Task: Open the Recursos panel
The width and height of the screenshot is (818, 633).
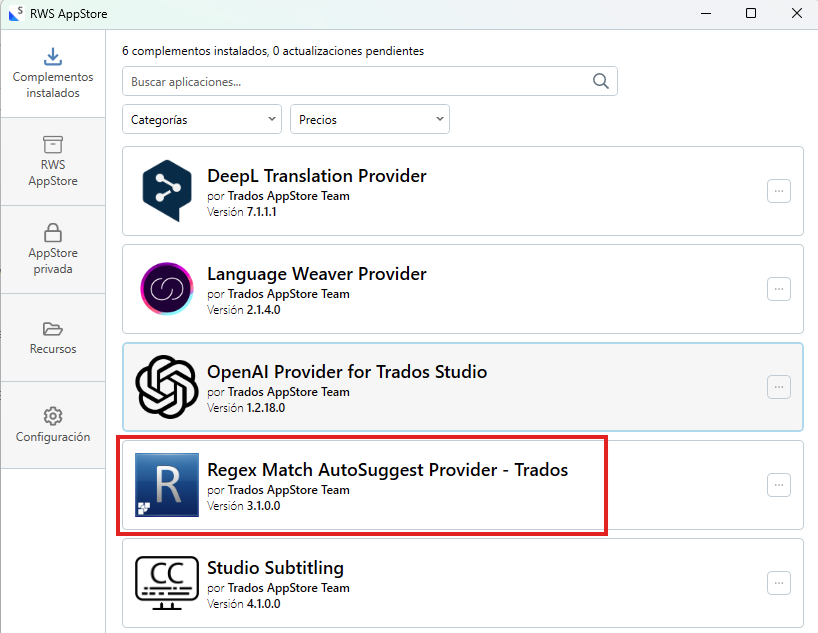Action: pyautogui.click(x=53, y=337)
